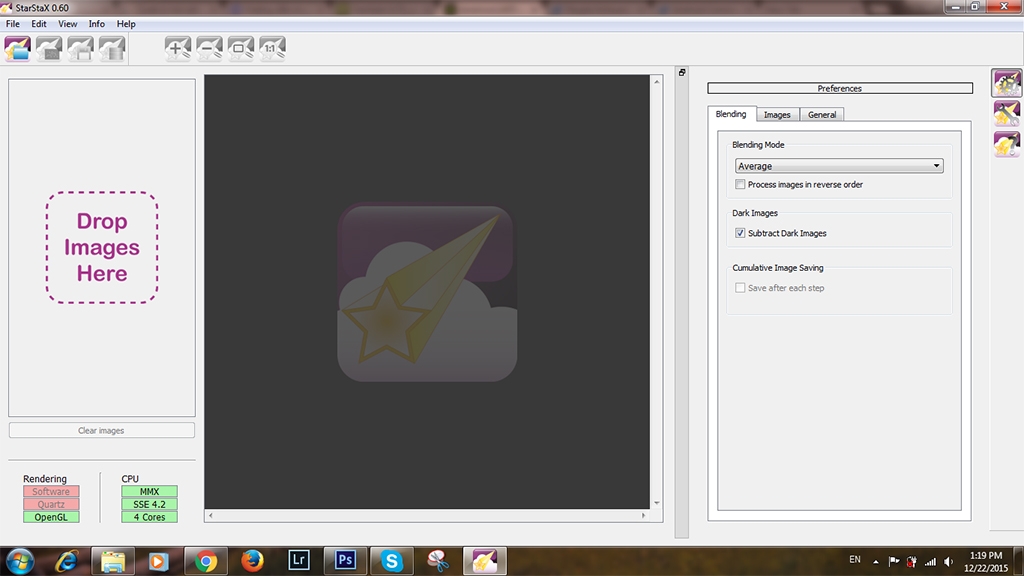Click the volume speaker tray icon
The image size is (1024, 576).
tap(948, 561)
